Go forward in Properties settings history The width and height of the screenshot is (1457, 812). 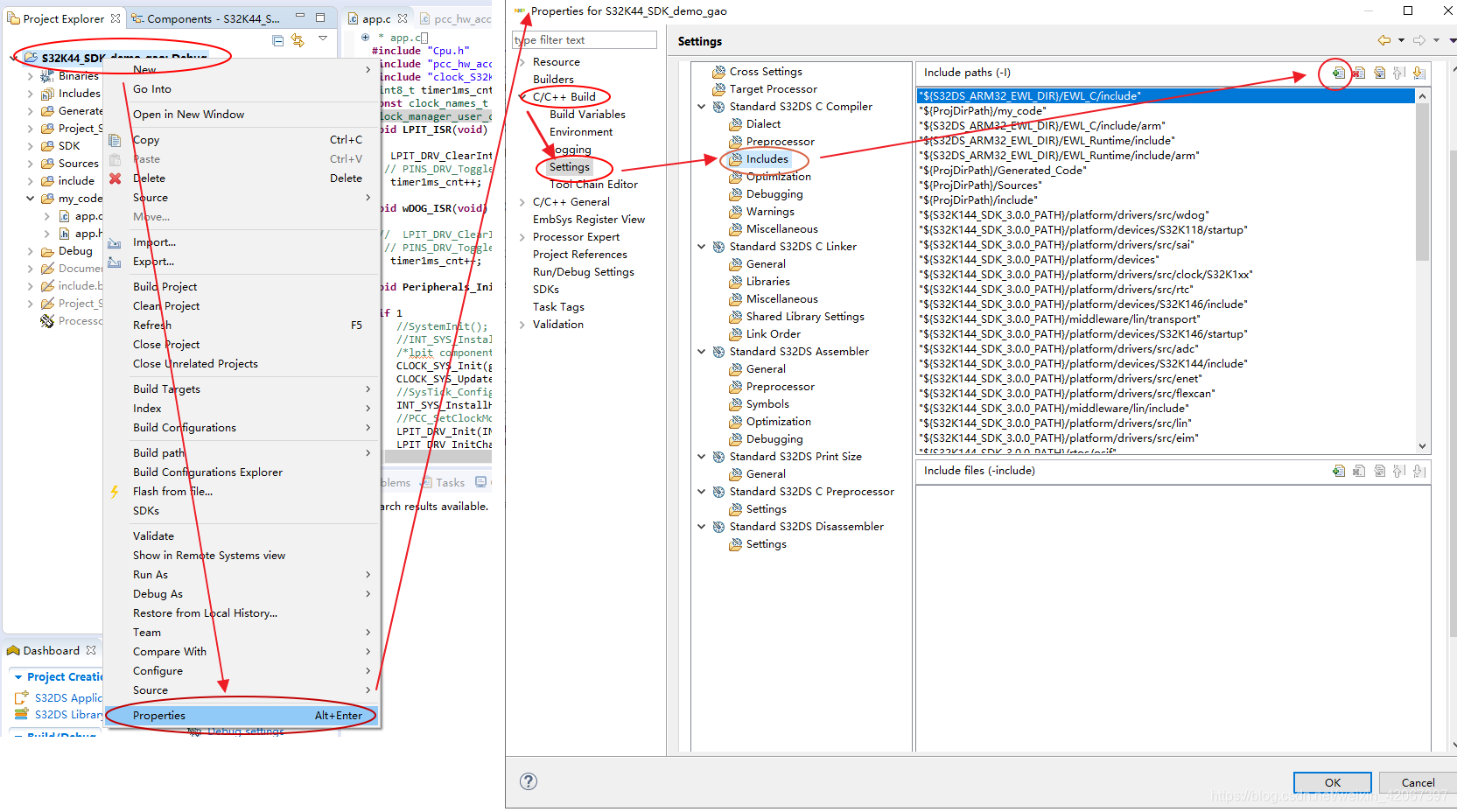point(1419,40)
